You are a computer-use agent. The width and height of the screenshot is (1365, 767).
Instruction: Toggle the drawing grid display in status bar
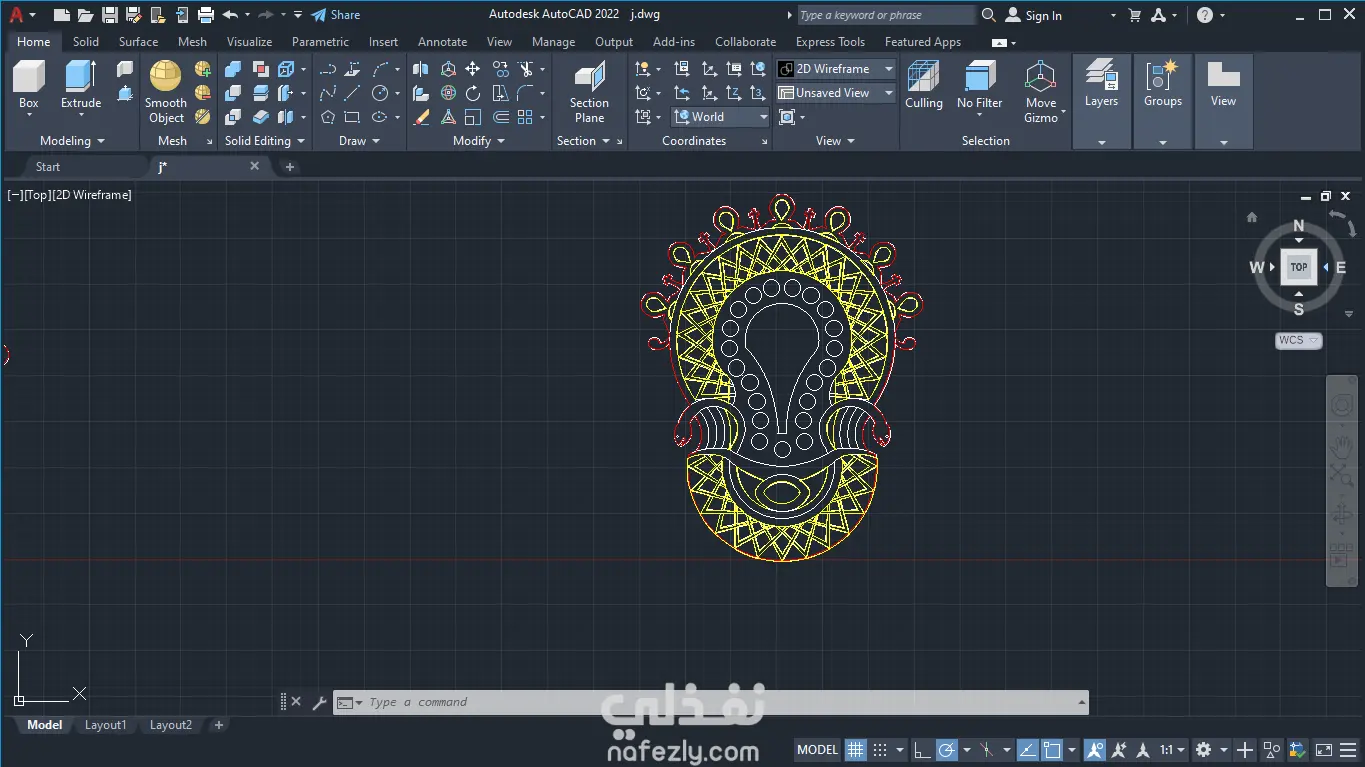(855, 750)
